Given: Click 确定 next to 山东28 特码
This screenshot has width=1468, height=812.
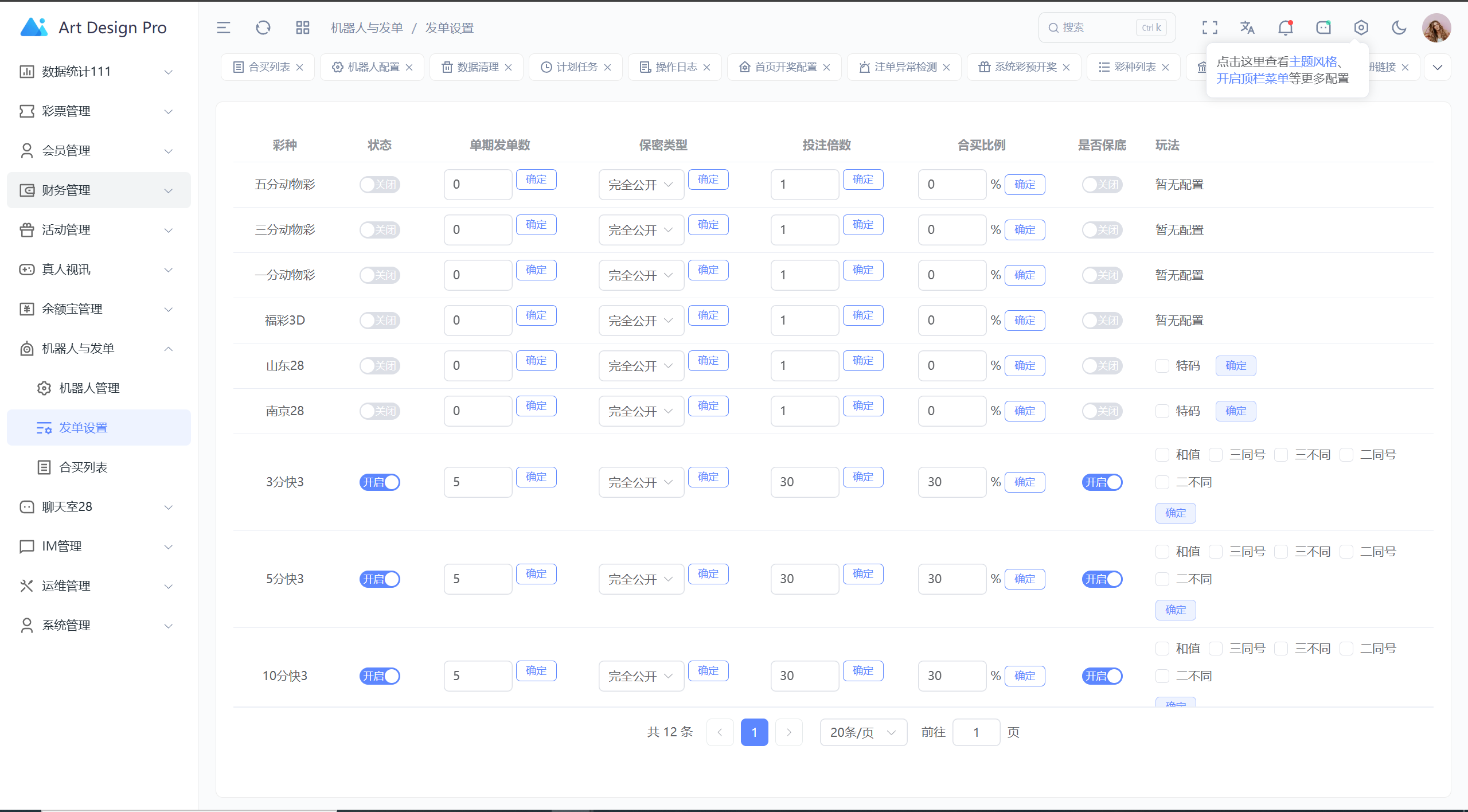Looking at the screenshot, I should point(1235,366).
